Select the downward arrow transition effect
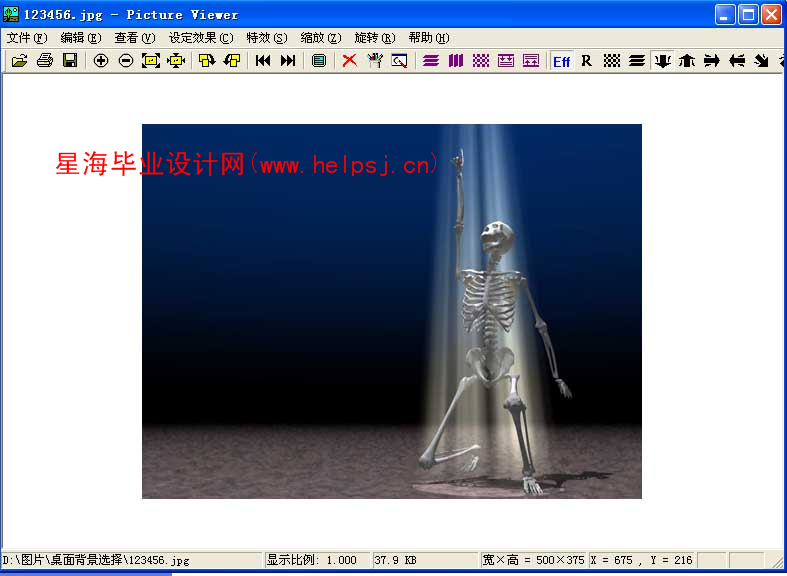The height and width of the screenshot is (576, 787). pos(663,61)
